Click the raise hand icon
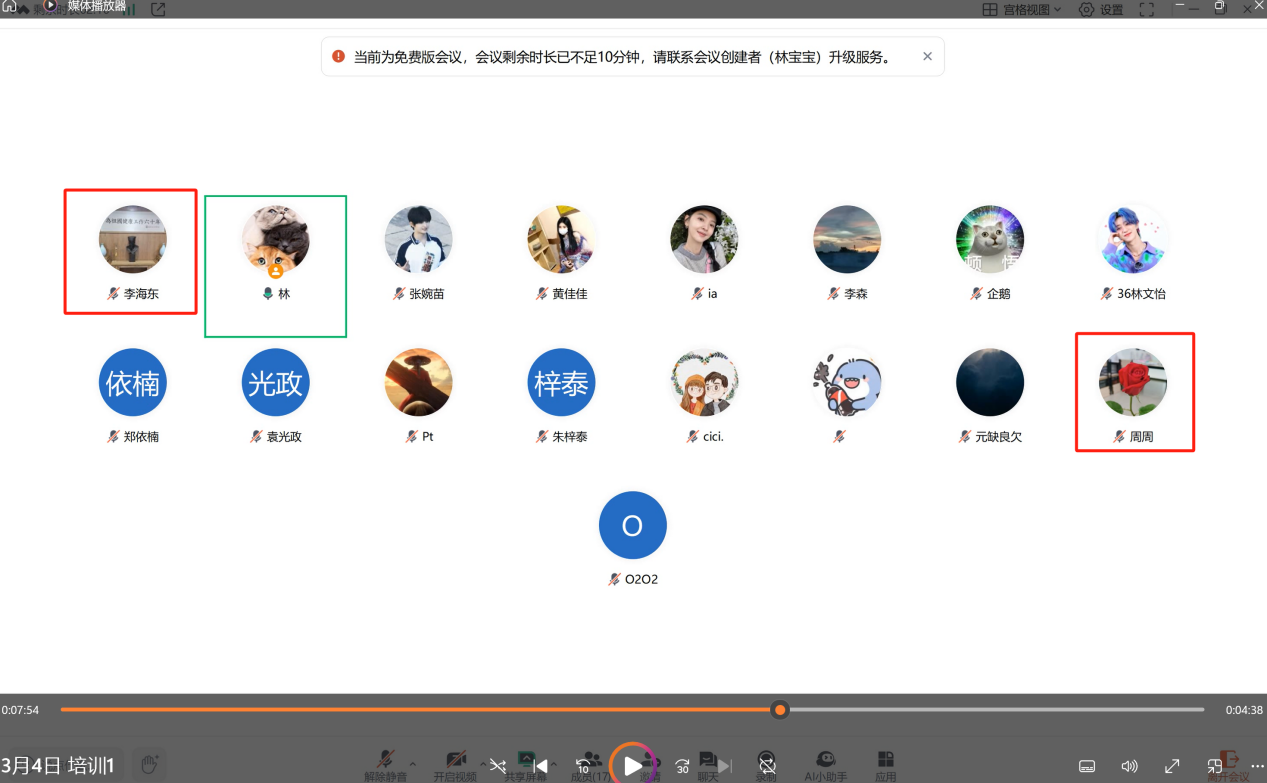The width and height of the screenshot is (1267, 783). tap(149, 766)
